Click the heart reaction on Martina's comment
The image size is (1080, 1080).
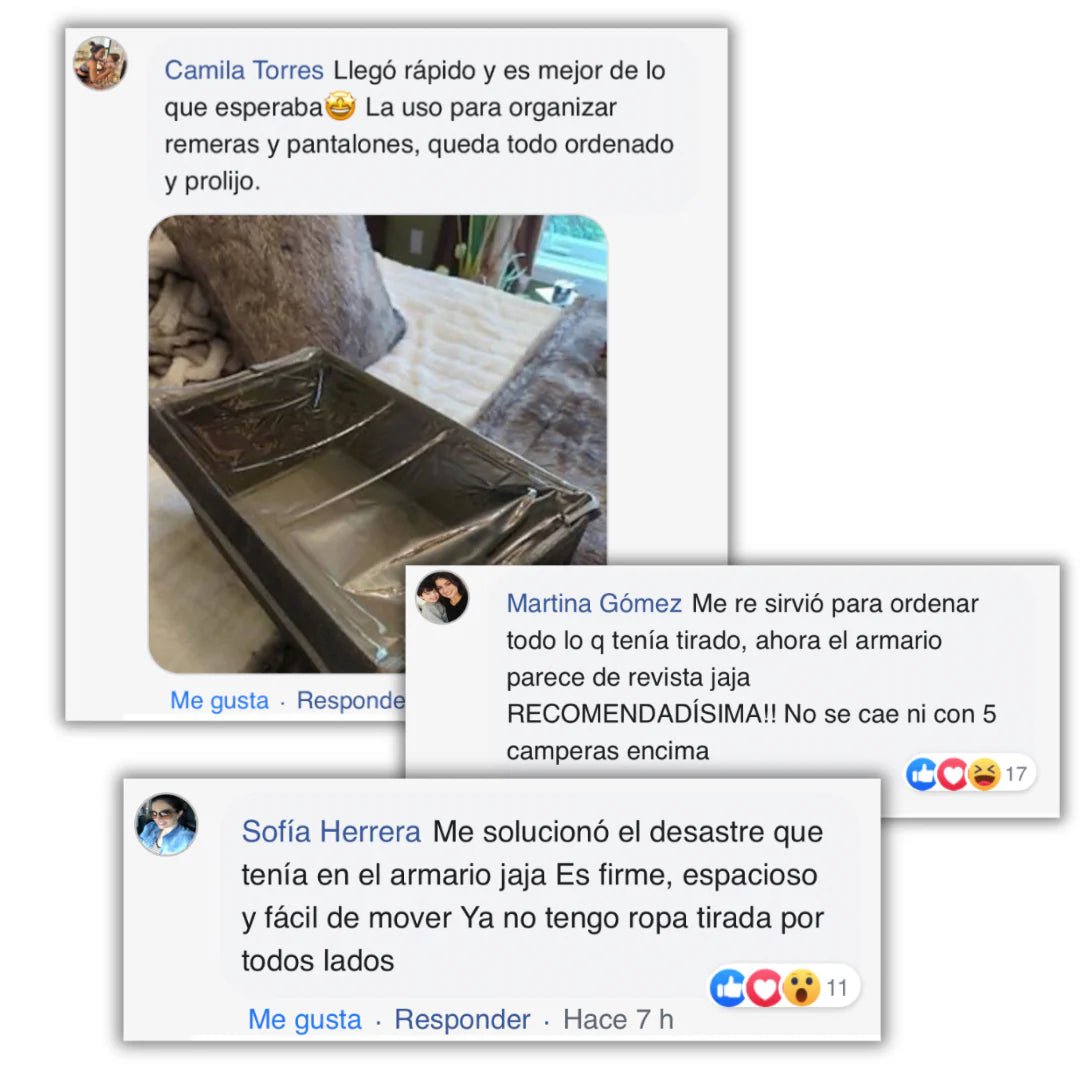pyautogui.click(x=953, y=774)
